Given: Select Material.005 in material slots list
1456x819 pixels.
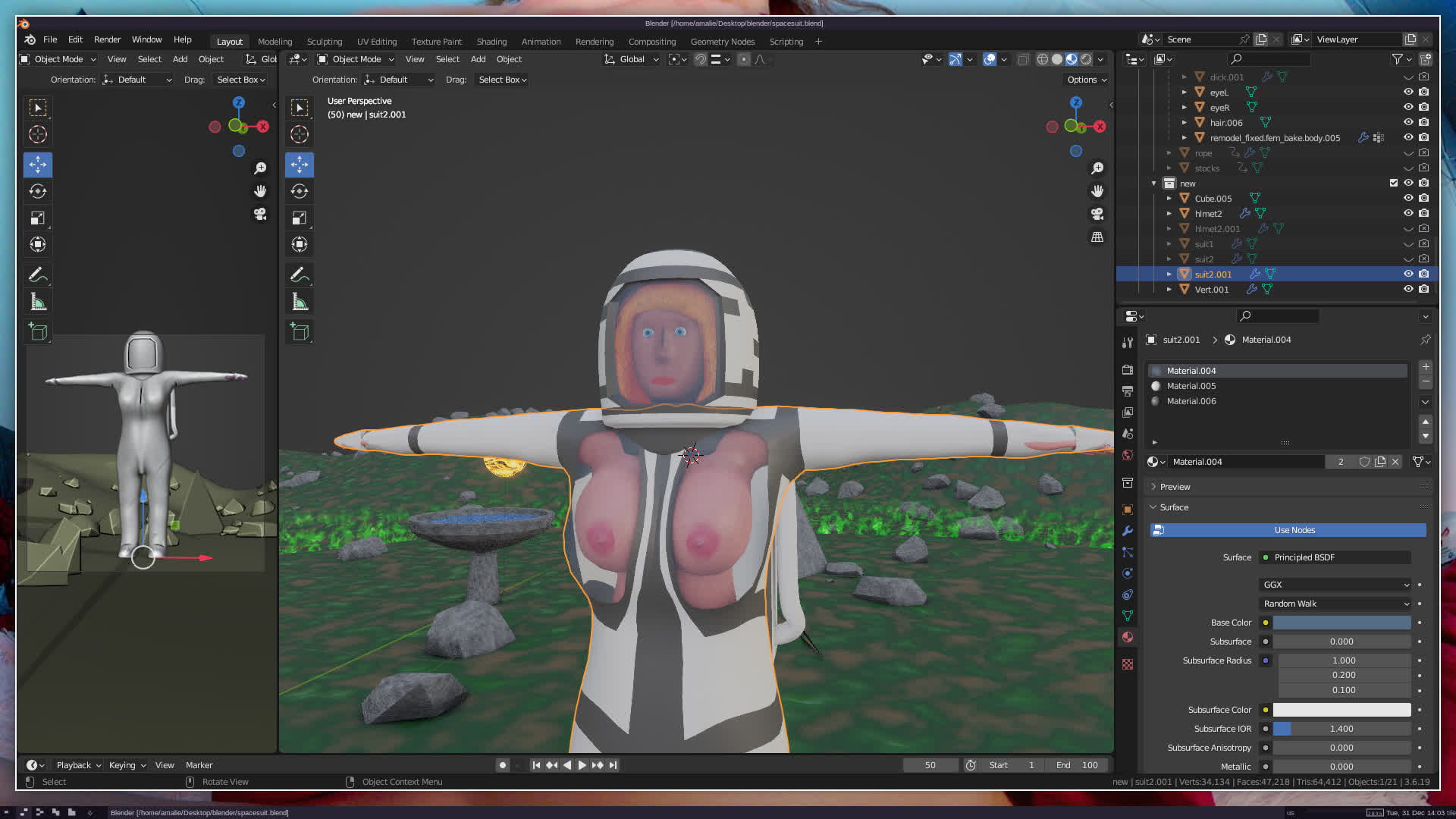Looking at the screenshot, I should click(x=1191, y=386).
